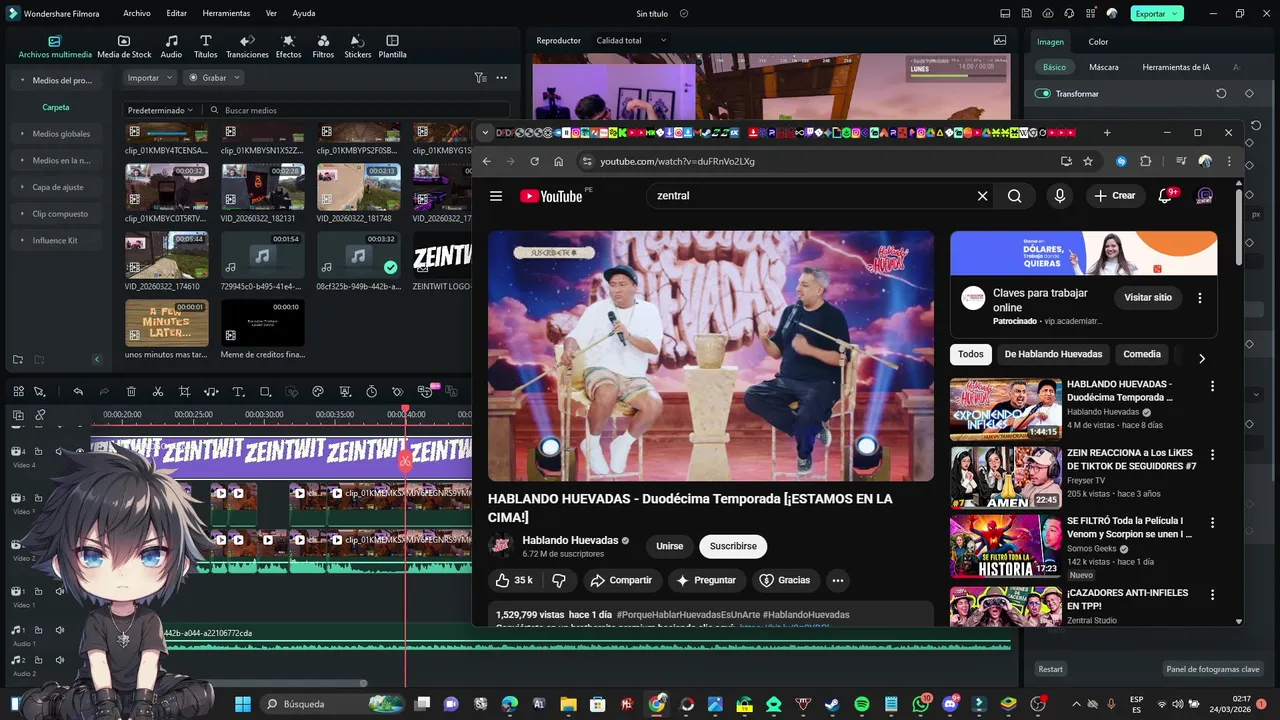Mute the Audio 1 track
The width and height of the screenshot is (1280, 720).
click(x=59, y=630)
